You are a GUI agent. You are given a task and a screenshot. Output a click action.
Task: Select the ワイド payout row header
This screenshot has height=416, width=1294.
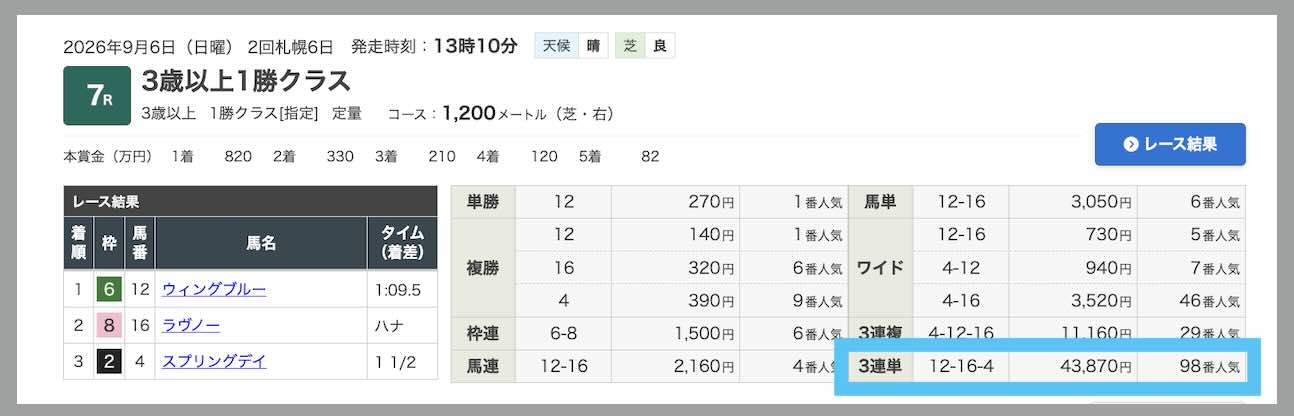[x=881, y=268]
